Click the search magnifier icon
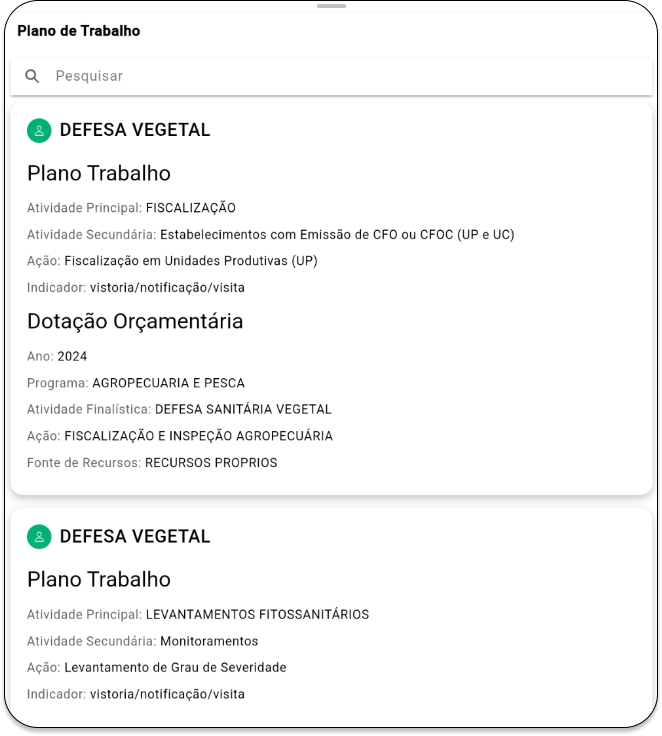The width and height of the screenshot is (662, 736). click(x=32, y=76)
